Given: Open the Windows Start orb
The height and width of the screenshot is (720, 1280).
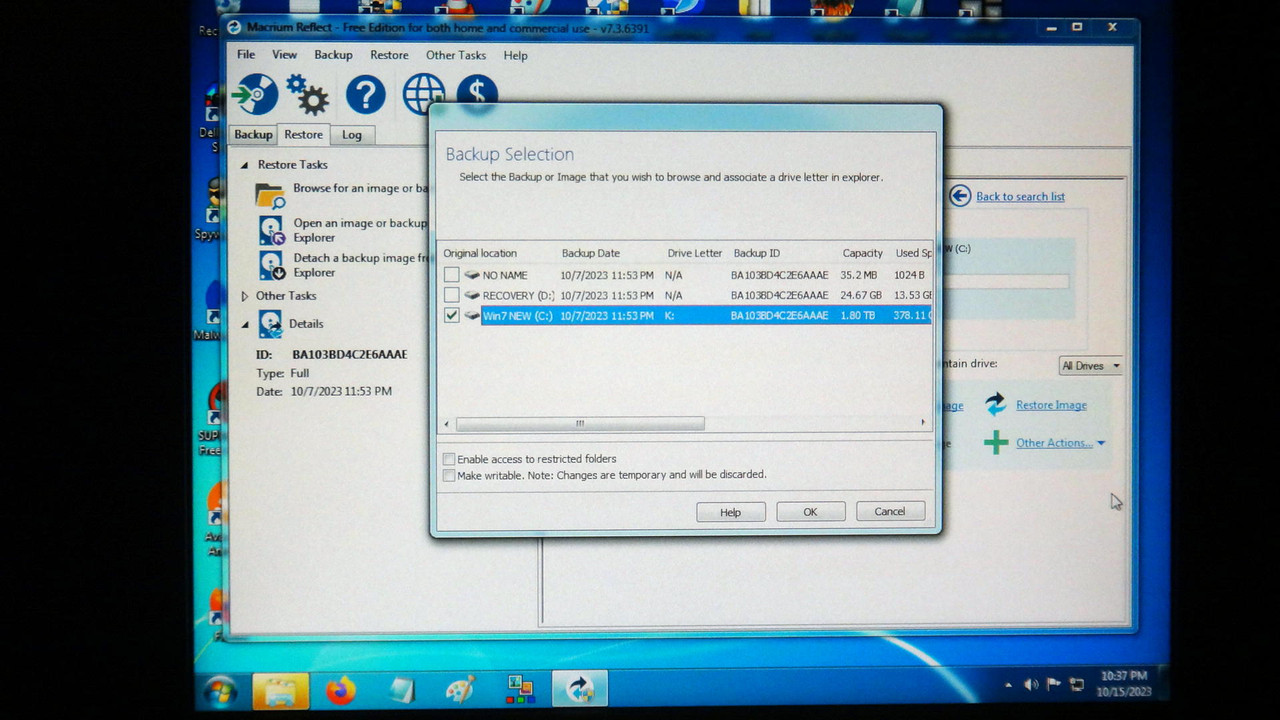Looking at the screenshot, I should tap(220, 690).
